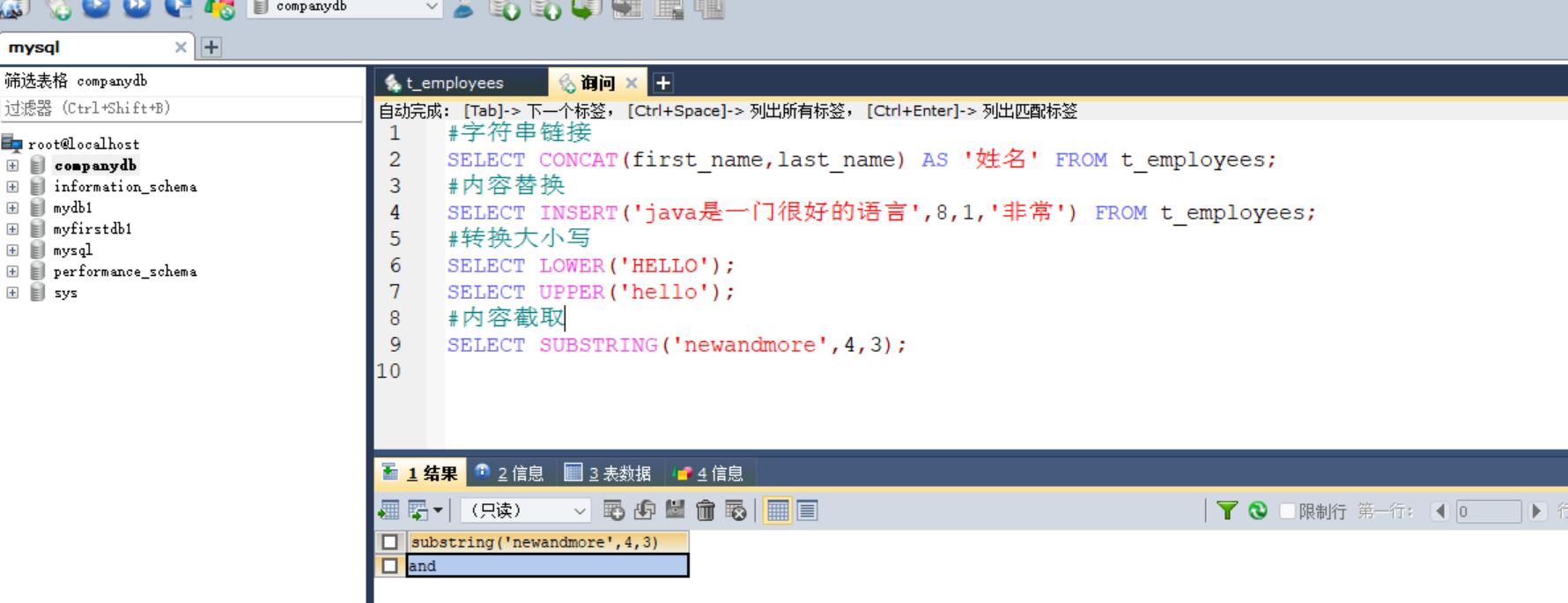Tick the checkbox for the 'and' result row
The image size is (1568, 603).
coord(390,566)
